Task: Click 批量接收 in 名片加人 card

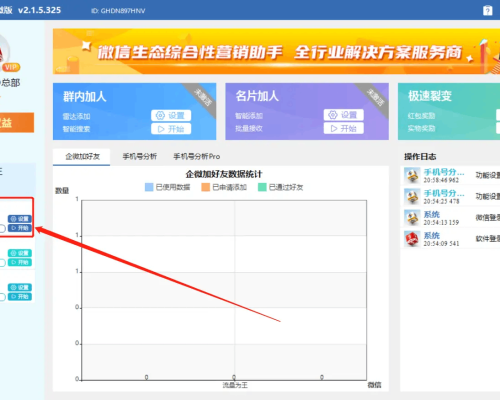Action: [x=249, y=128]
